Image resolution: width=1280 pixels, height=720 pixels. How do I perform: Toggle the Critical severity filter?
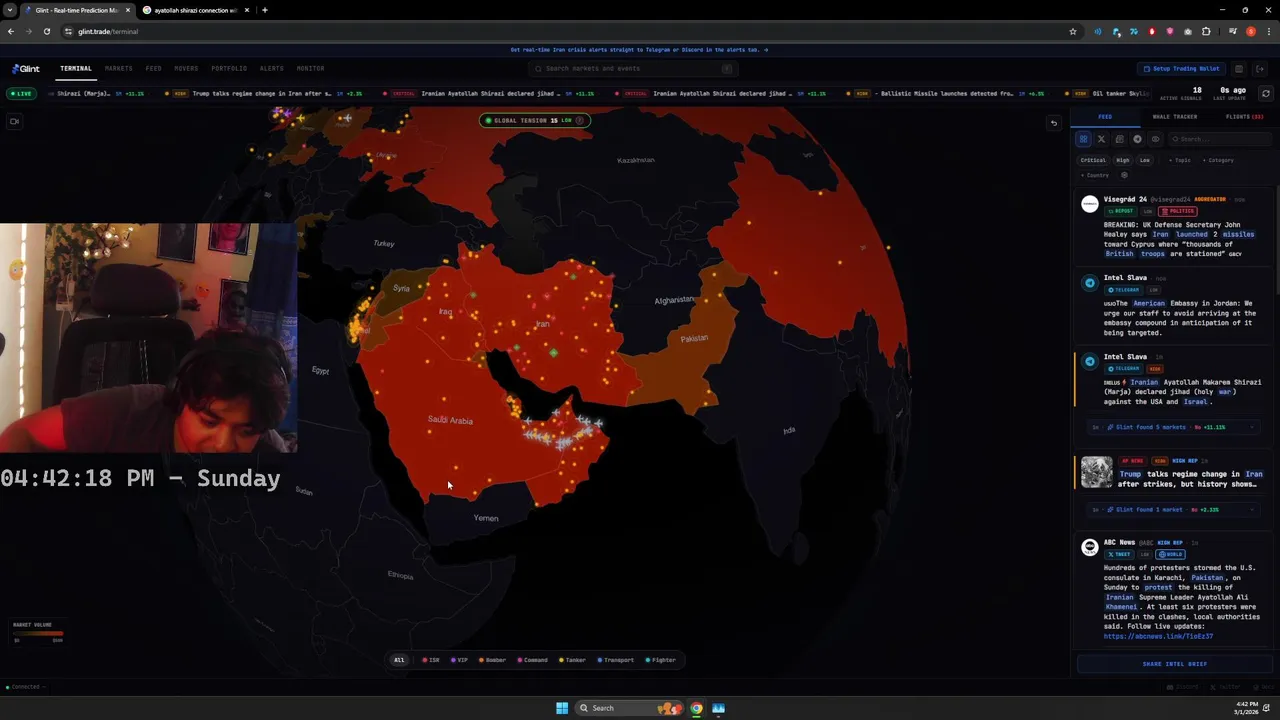[1093, 160]
